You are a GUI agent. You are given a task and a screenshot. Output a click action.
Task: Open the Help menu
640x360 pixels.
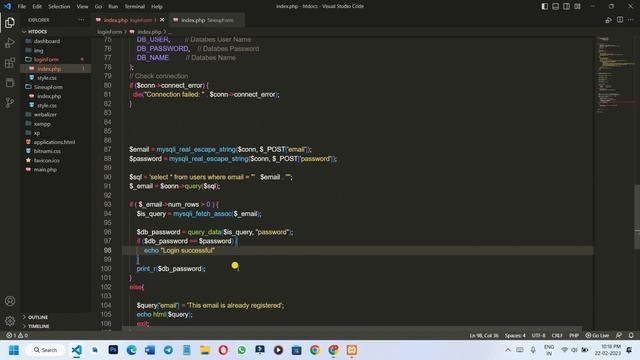[x=157, y=7]
